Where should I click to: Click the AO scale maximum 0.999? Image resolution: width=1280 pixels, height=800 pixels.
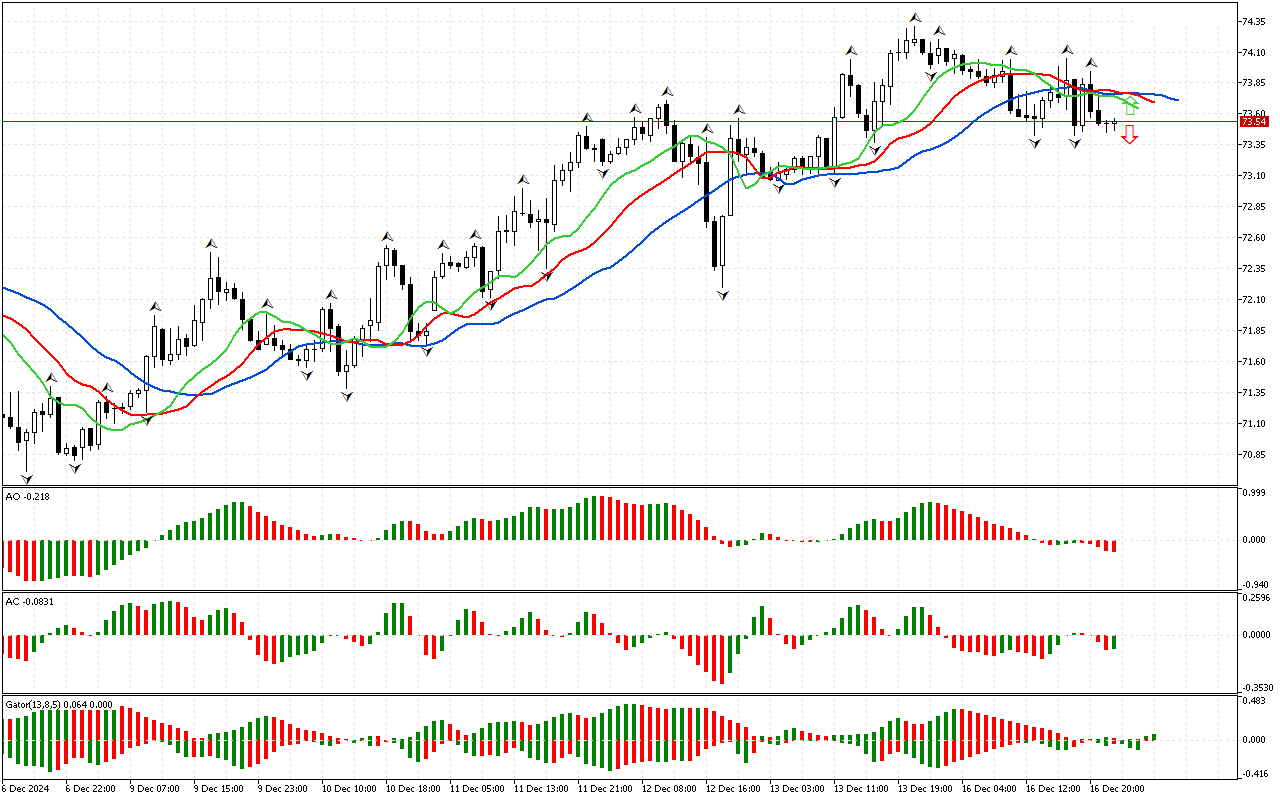coord(1254,493)
